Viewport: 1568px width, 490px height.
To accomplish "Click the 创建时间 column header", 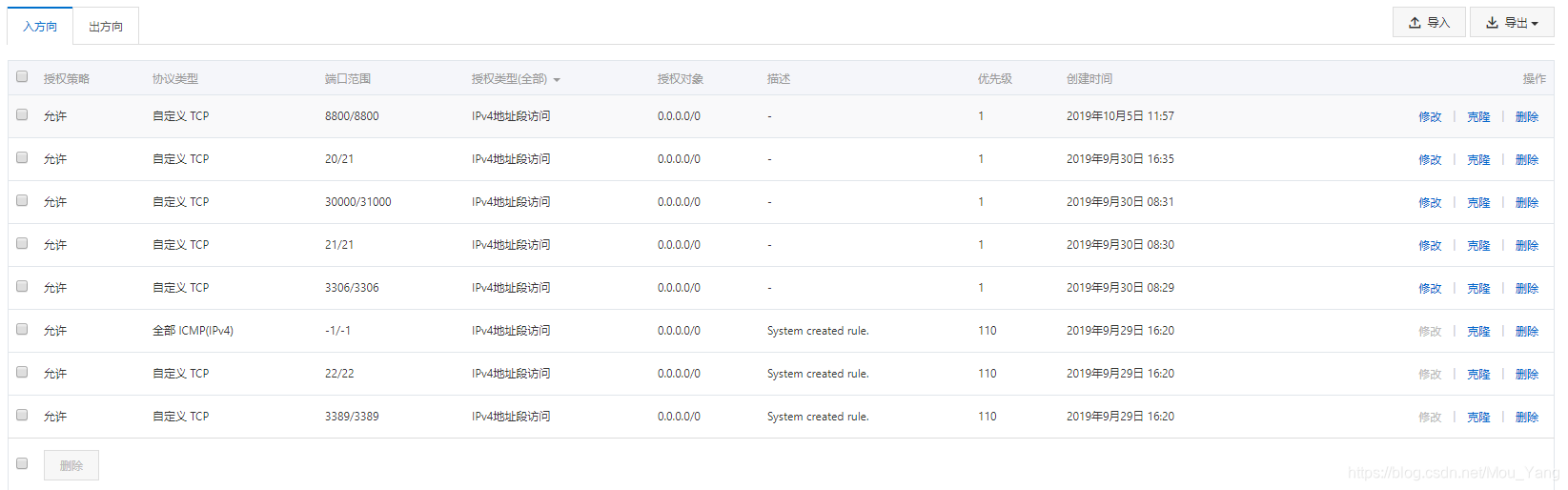I will pyautogui.click(x=1089, y=79).
